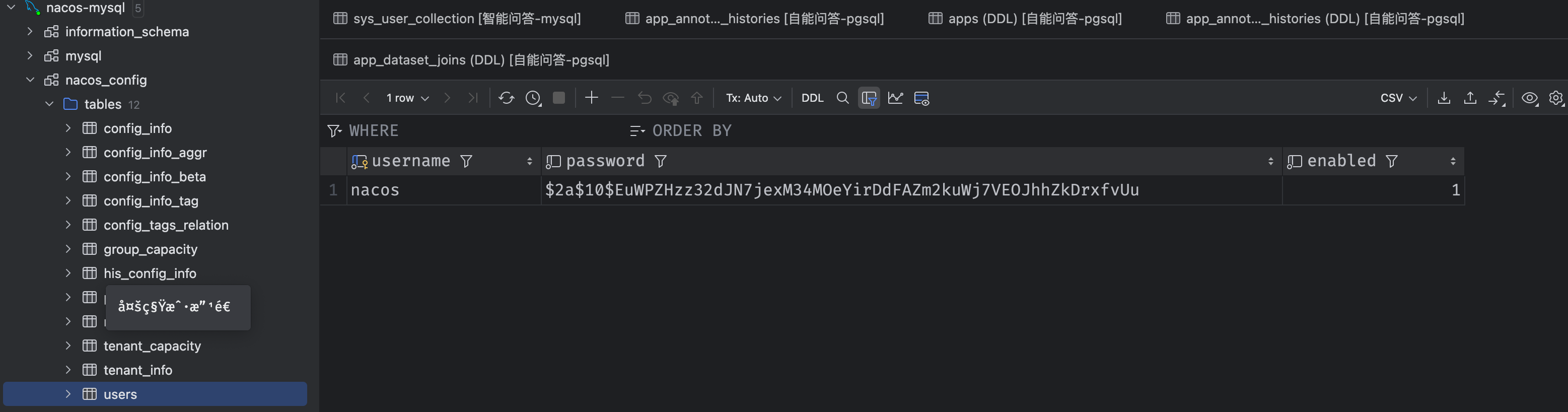Select group_capacity table
The image size is (1568, 412).
[x=151, y=249]
